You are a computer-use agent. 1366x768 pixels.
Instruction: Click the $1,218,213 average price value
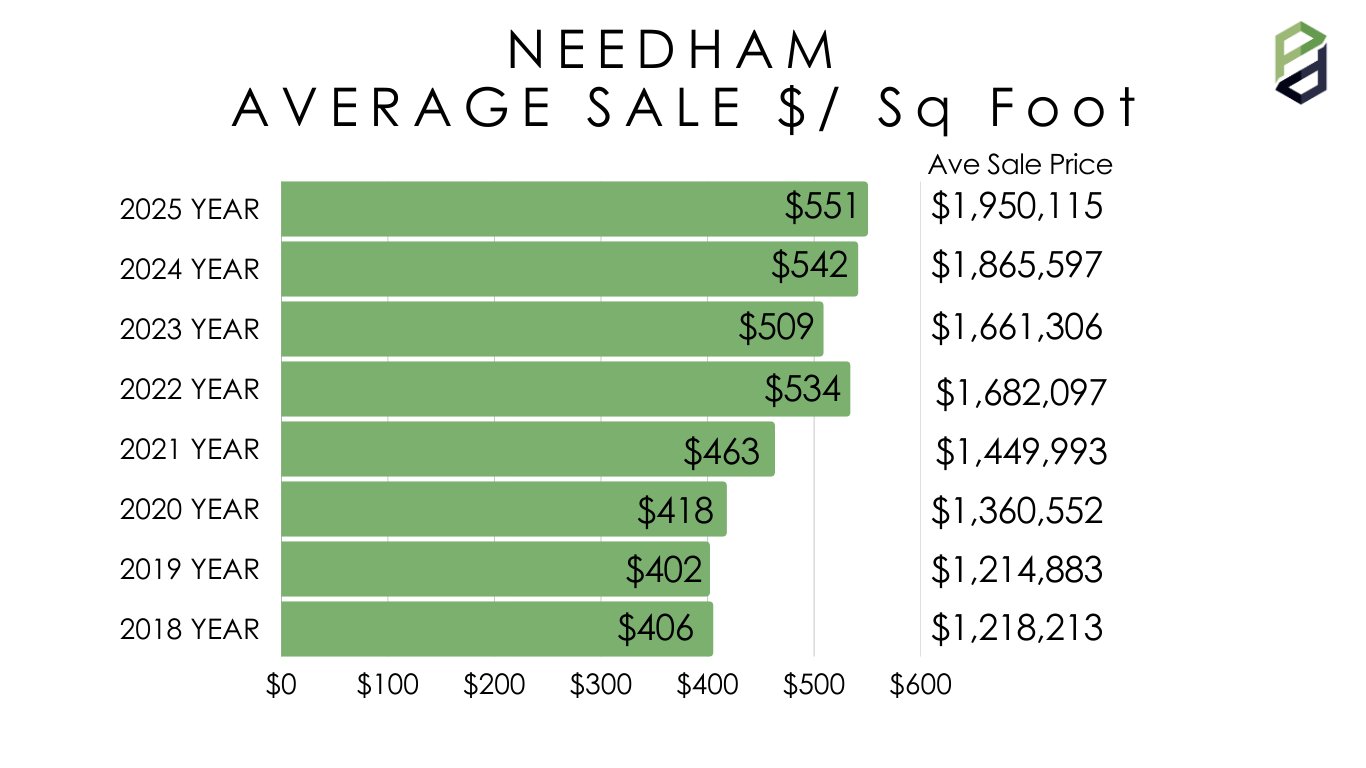point(1016,628)
